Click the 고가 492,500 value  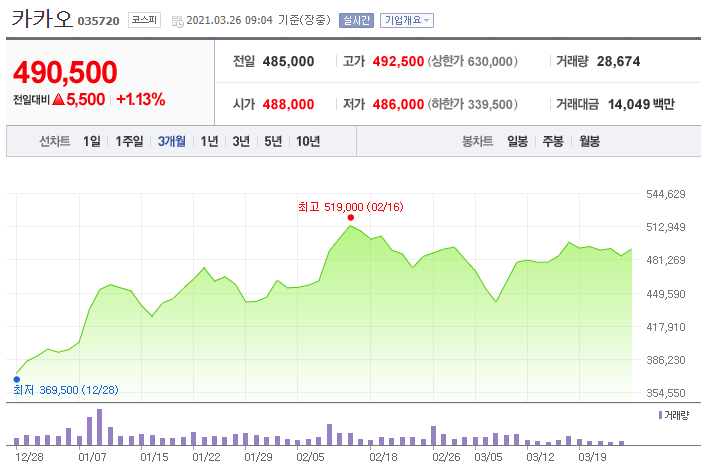pos(398,61)
